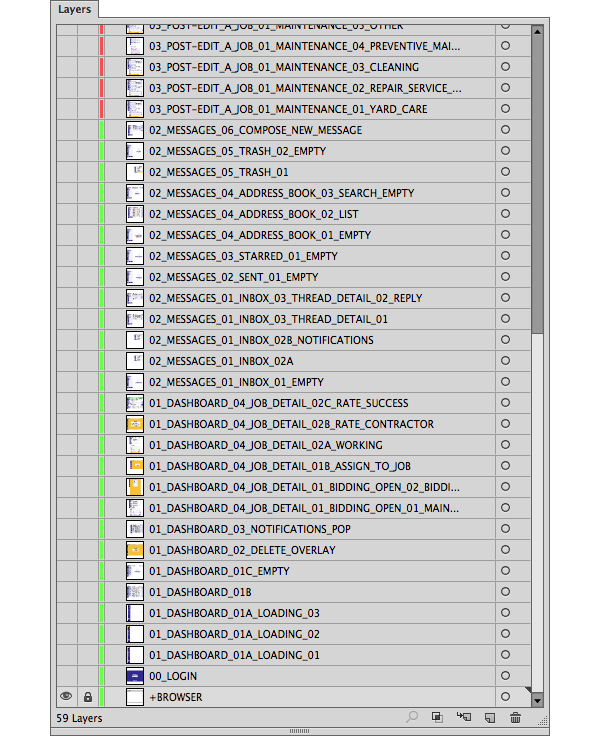The height and width of the screenshot is (736, 600).
Task: Select layer 02_MESSAGES_01_INBOX_03_THREAD_DETAIL_02_REPLY
Action: 285,298
